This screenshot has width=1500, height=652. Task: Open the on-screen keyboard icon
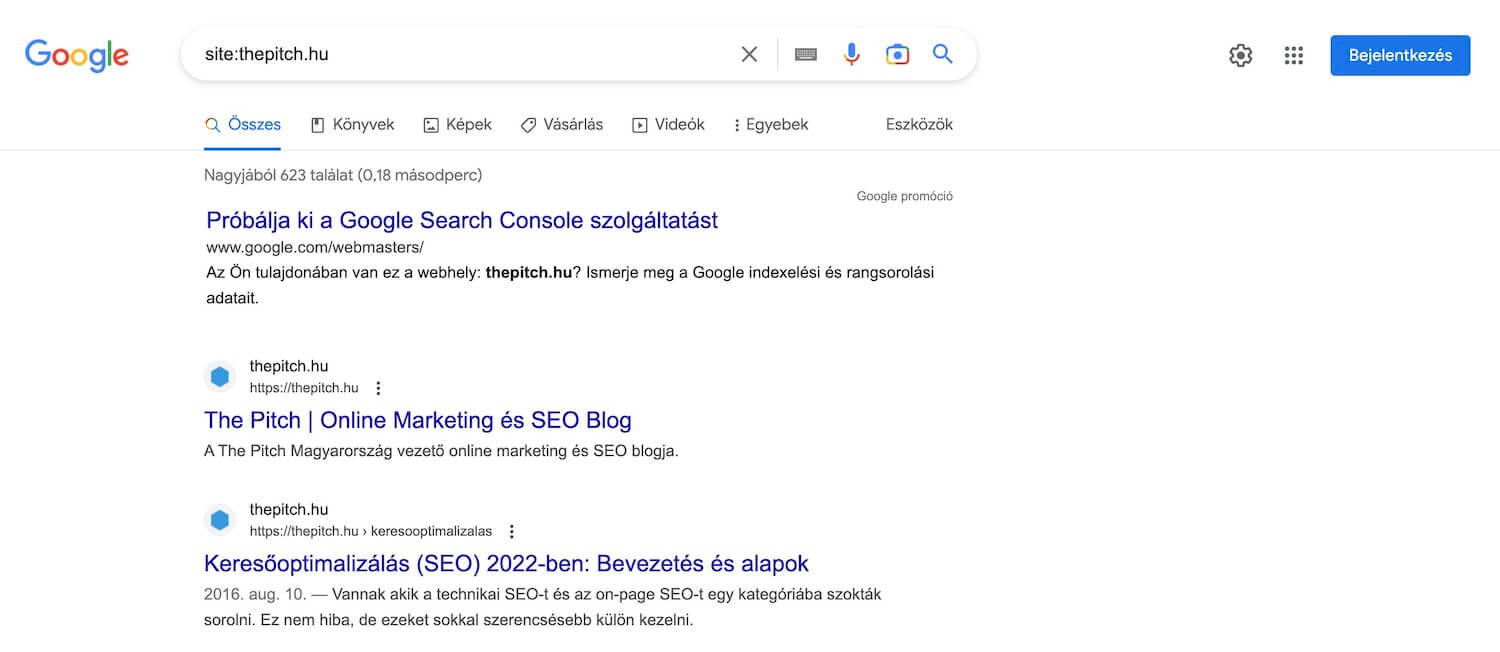click(x=806, y=54)
